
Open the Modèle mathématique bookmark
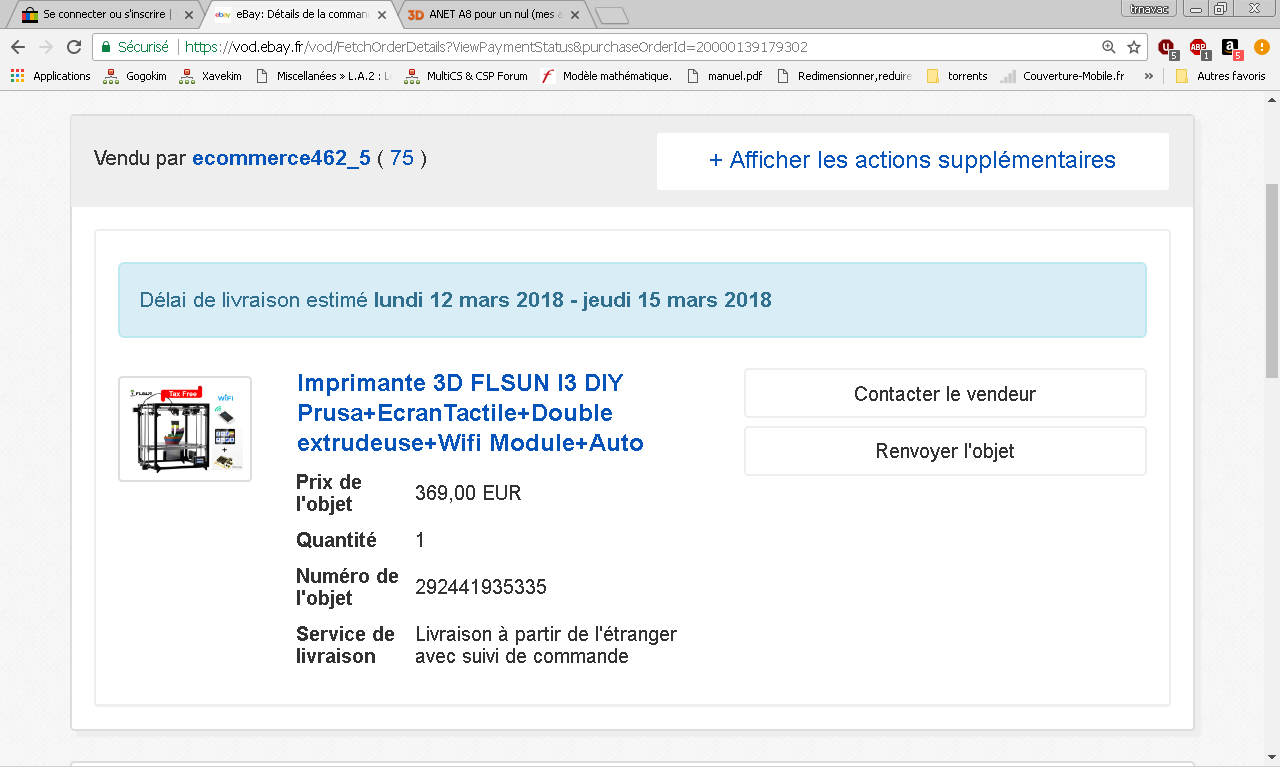click(607, 76)
